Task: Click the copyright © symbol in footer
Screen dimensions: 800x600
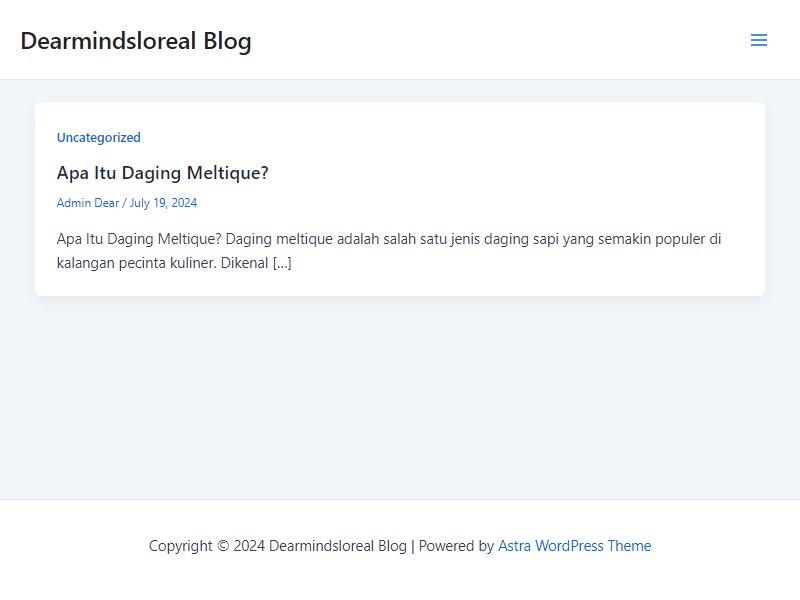Action: click(223, 545)
